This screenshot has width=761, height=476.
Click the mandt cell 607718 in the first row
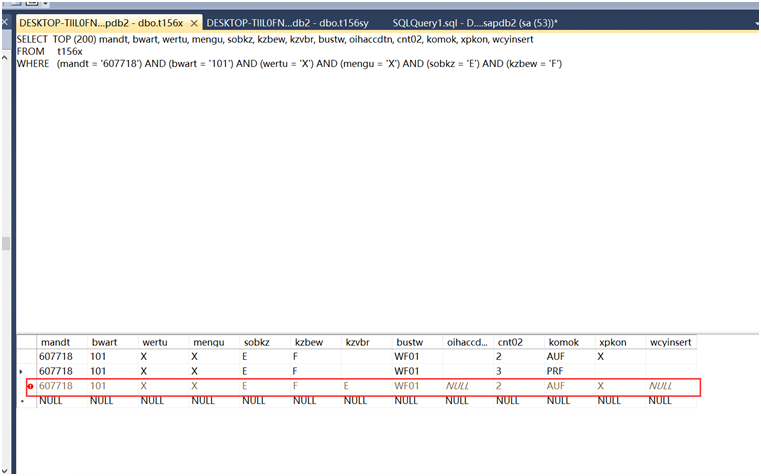62,357
